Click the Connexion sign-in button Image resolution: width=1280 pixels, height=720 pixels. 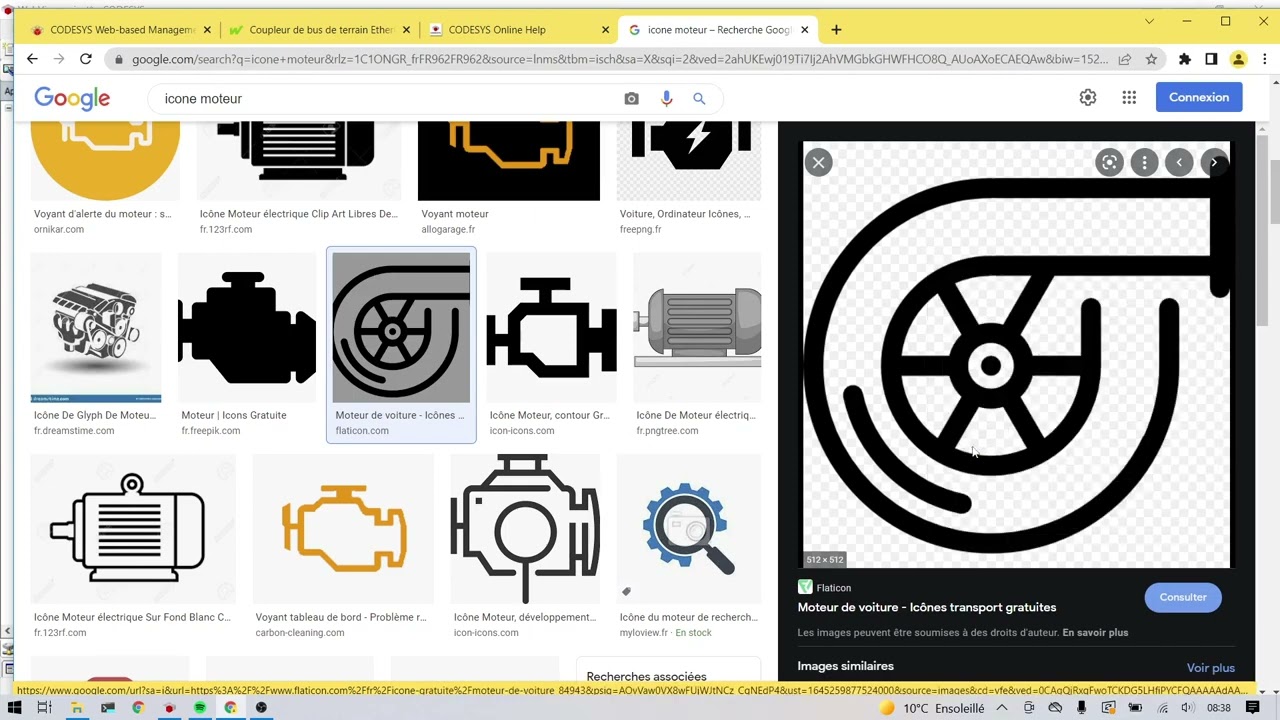click(x=1199, y=97)
